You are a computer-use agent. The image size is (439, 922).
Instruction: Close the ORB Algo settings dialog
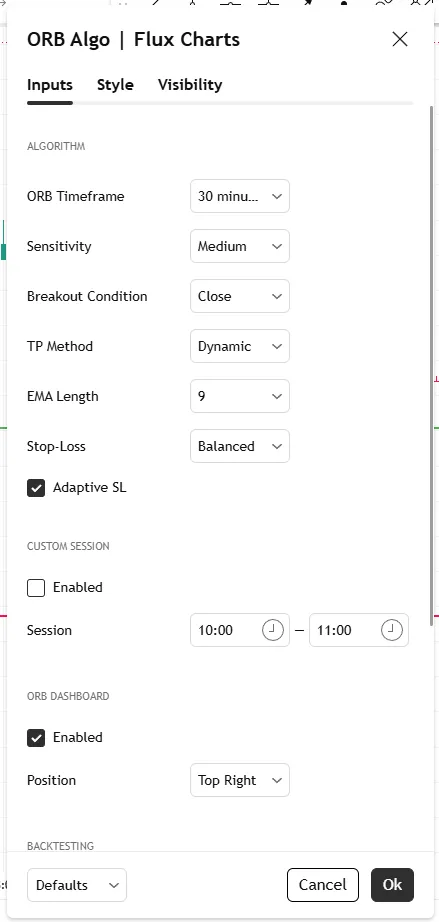[x=400, y=39]
